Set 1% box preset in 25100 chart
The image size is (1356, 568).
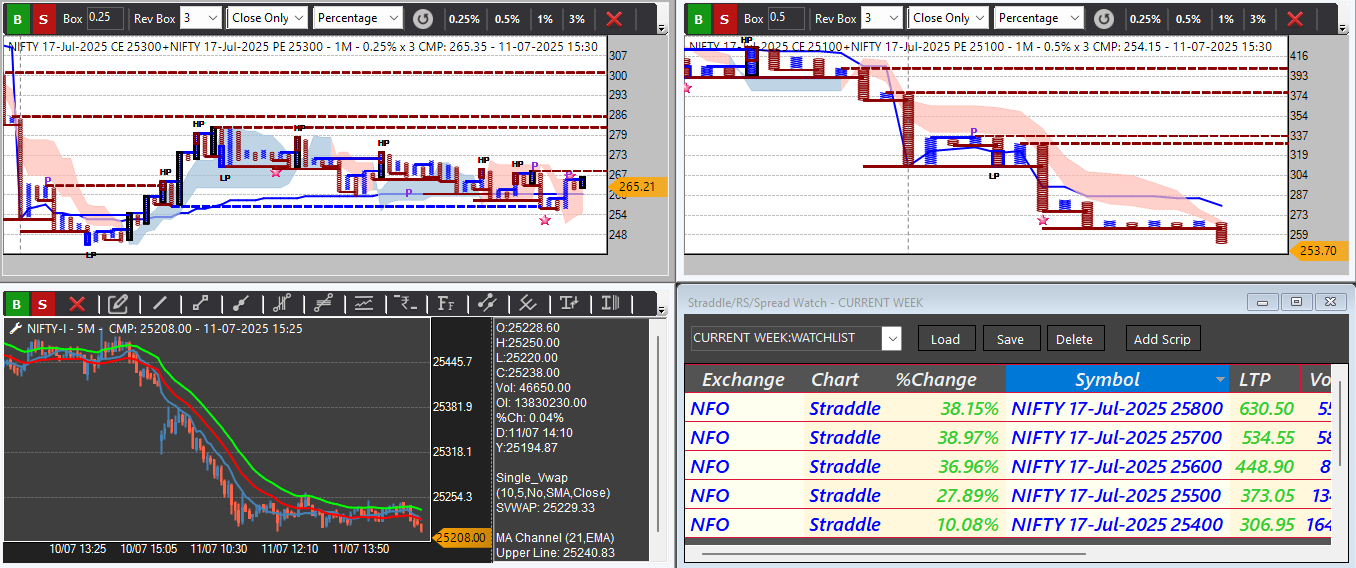pos(1225,19)
